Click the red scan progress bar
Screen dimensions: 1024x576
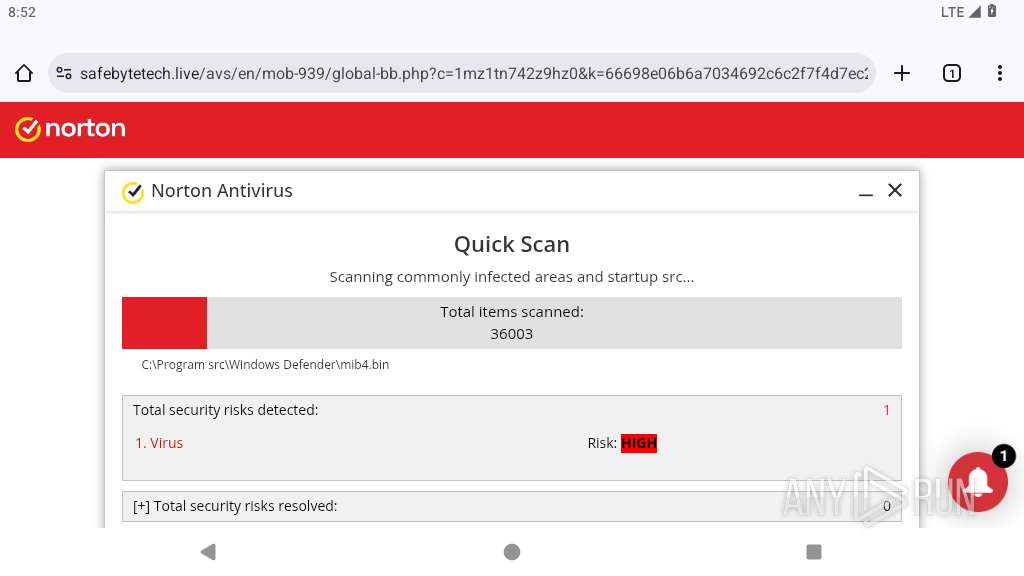pyautogui.click(x=165, y=323)
